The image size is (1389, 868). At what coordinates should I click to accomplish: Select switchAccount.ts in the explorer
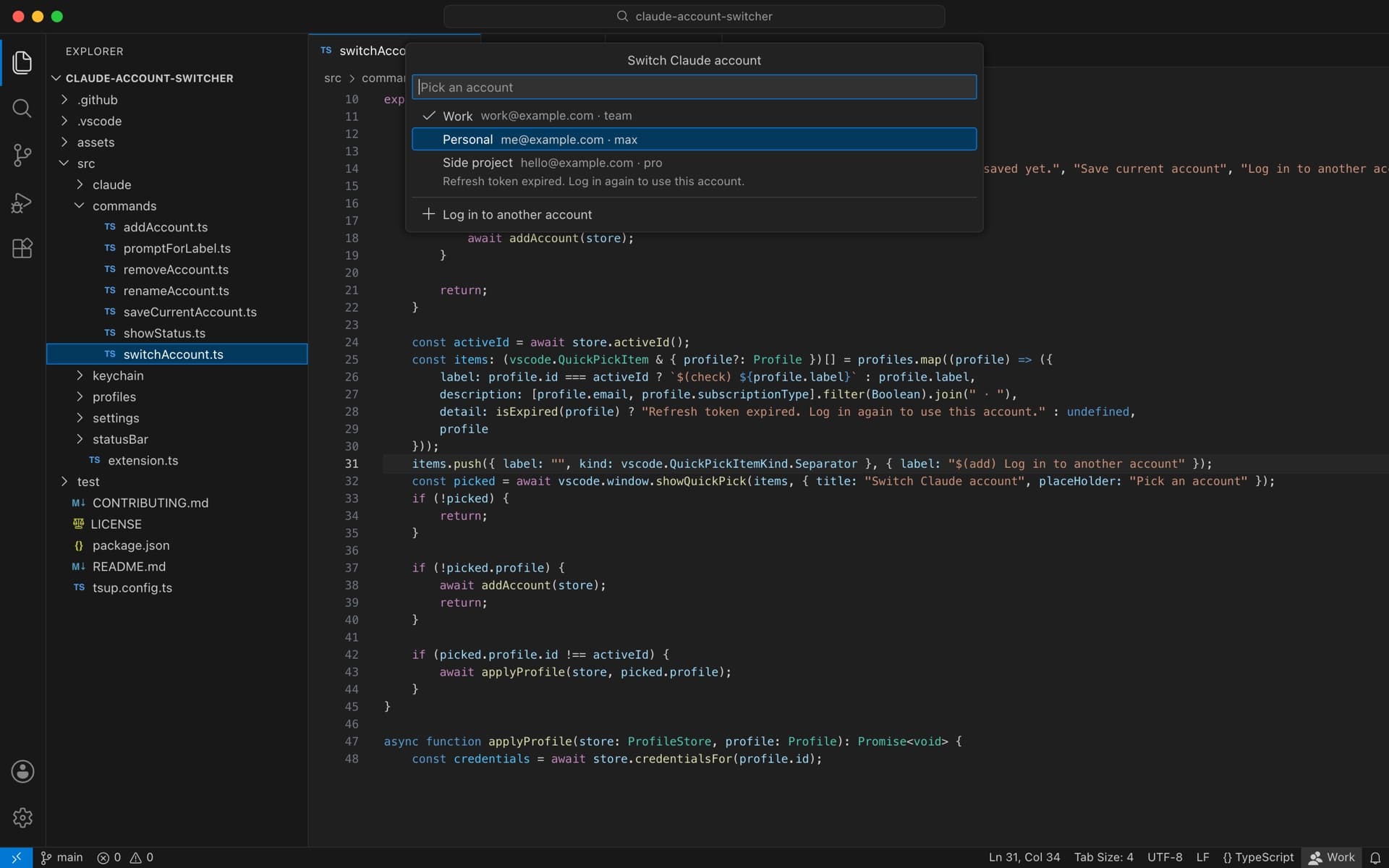pos(177,354)
